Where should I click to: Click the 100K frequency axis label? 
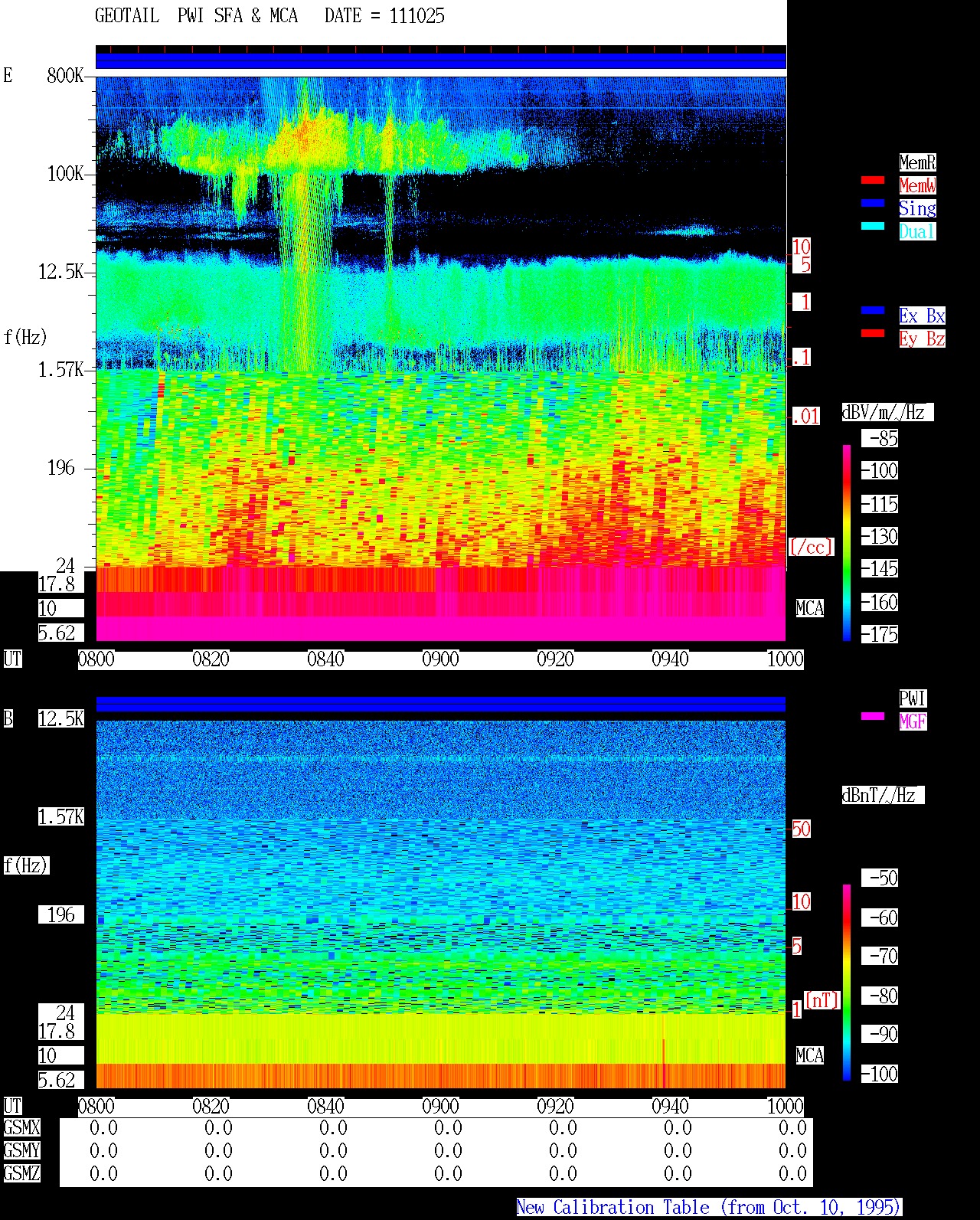(x=65, y=174)
